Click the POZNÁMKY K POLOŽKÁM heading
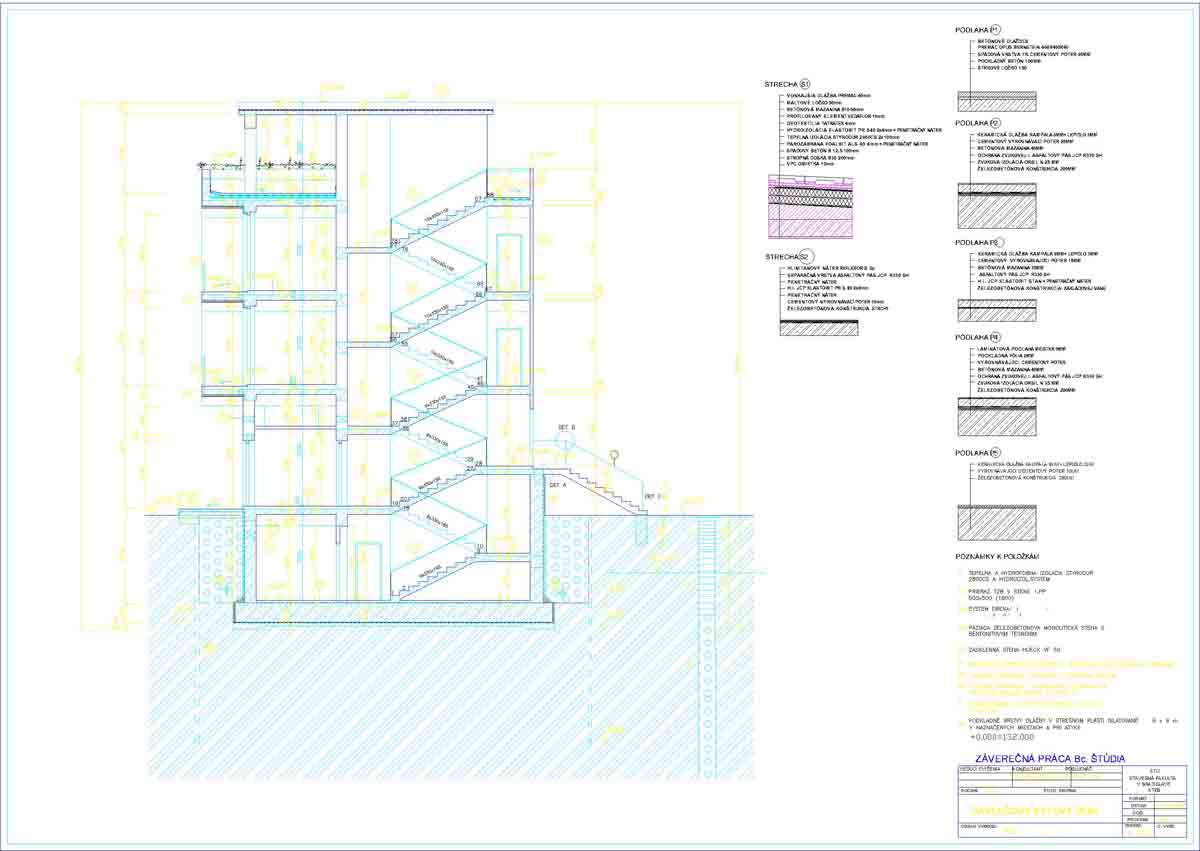This screenshot has width=1200, height=851. (x=998, y=556)
